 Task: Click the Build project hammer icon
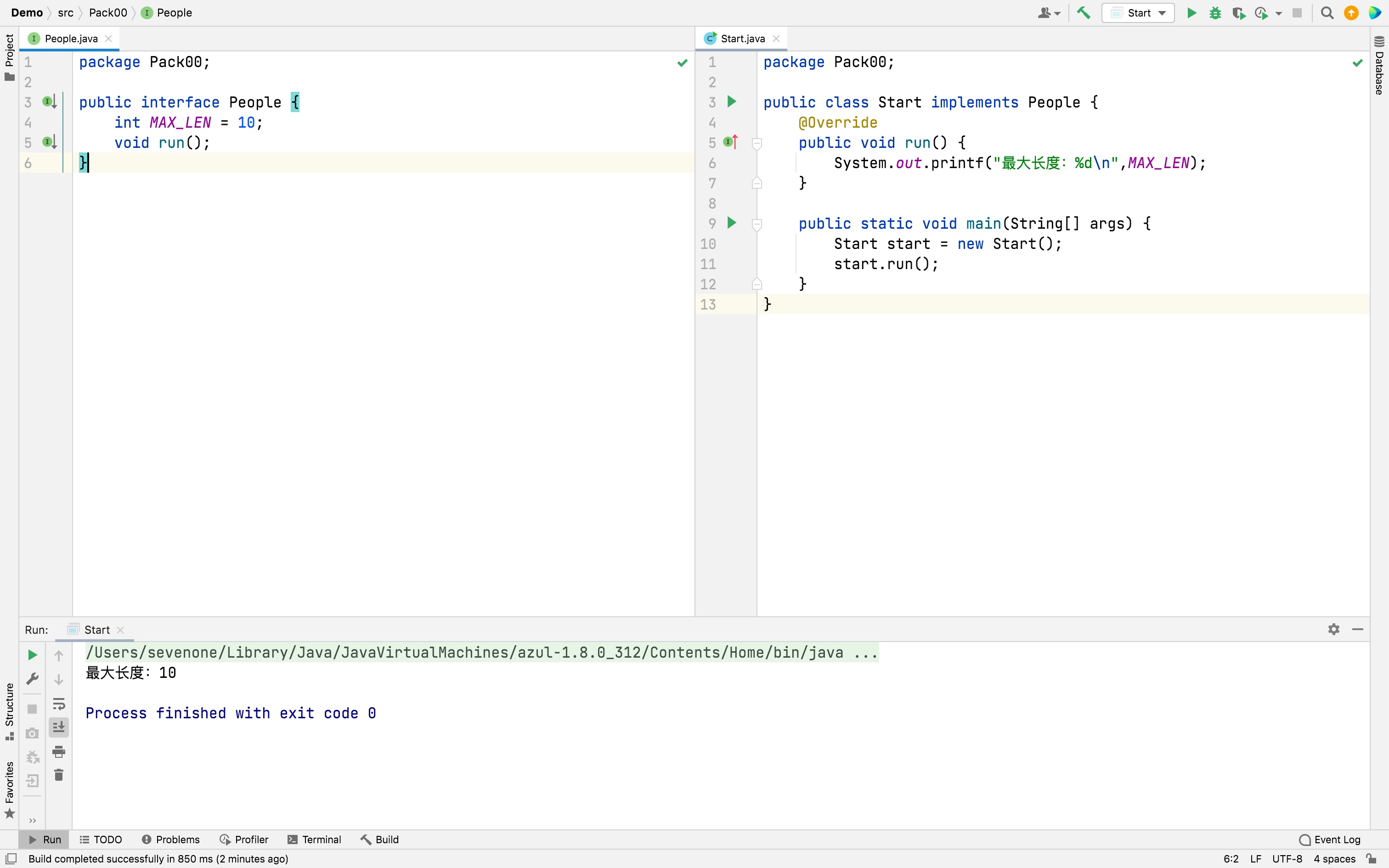tap(1083, 13)
